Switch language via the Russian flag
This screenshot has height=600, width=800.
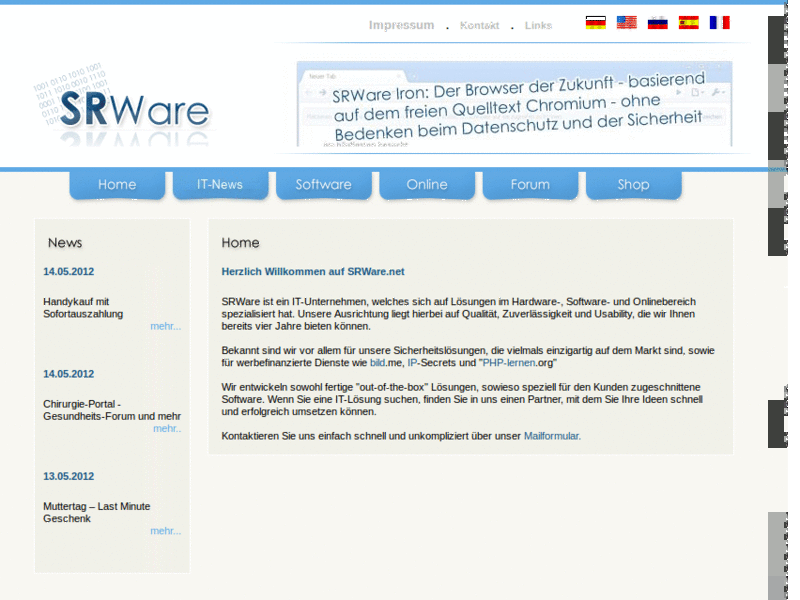tap(658, 22)
